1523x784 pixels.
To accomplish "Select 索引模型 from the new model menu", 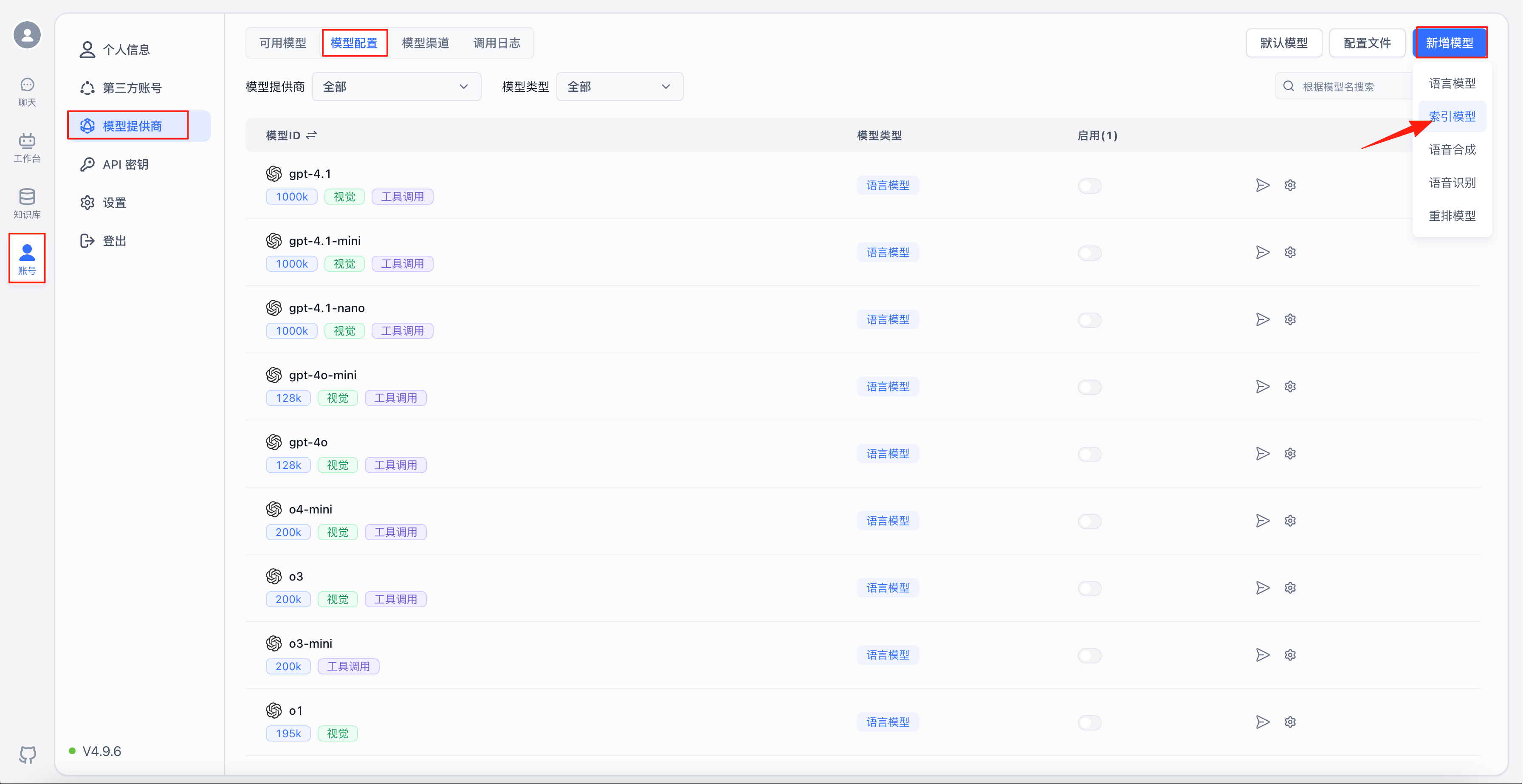I will point(1452,116).
